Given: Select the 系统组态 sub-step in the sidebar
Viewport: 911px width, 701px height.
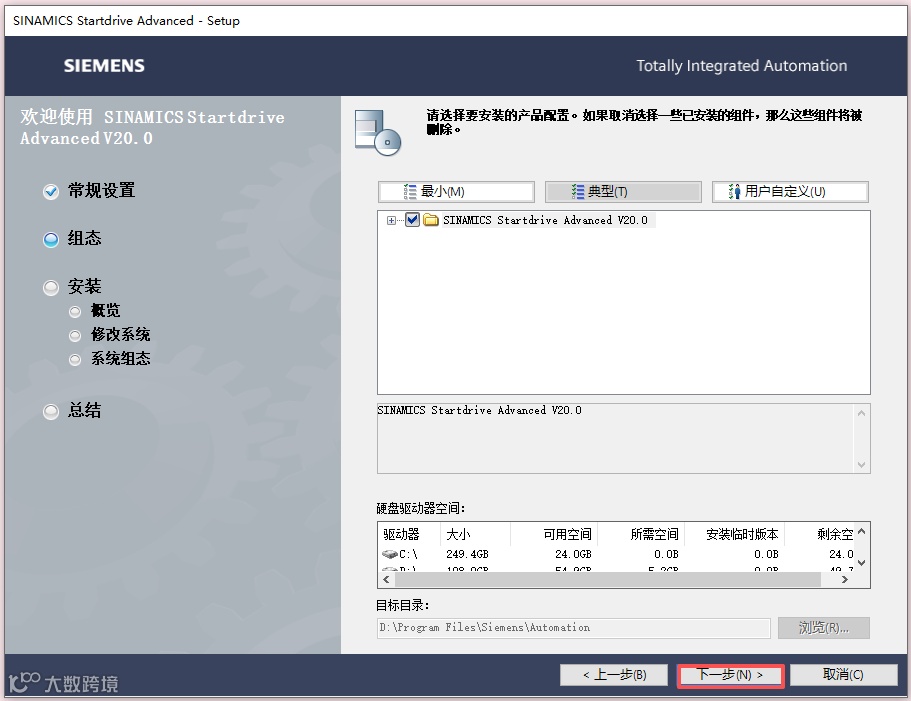Looking at the screenshot, I should coord(120,358).
